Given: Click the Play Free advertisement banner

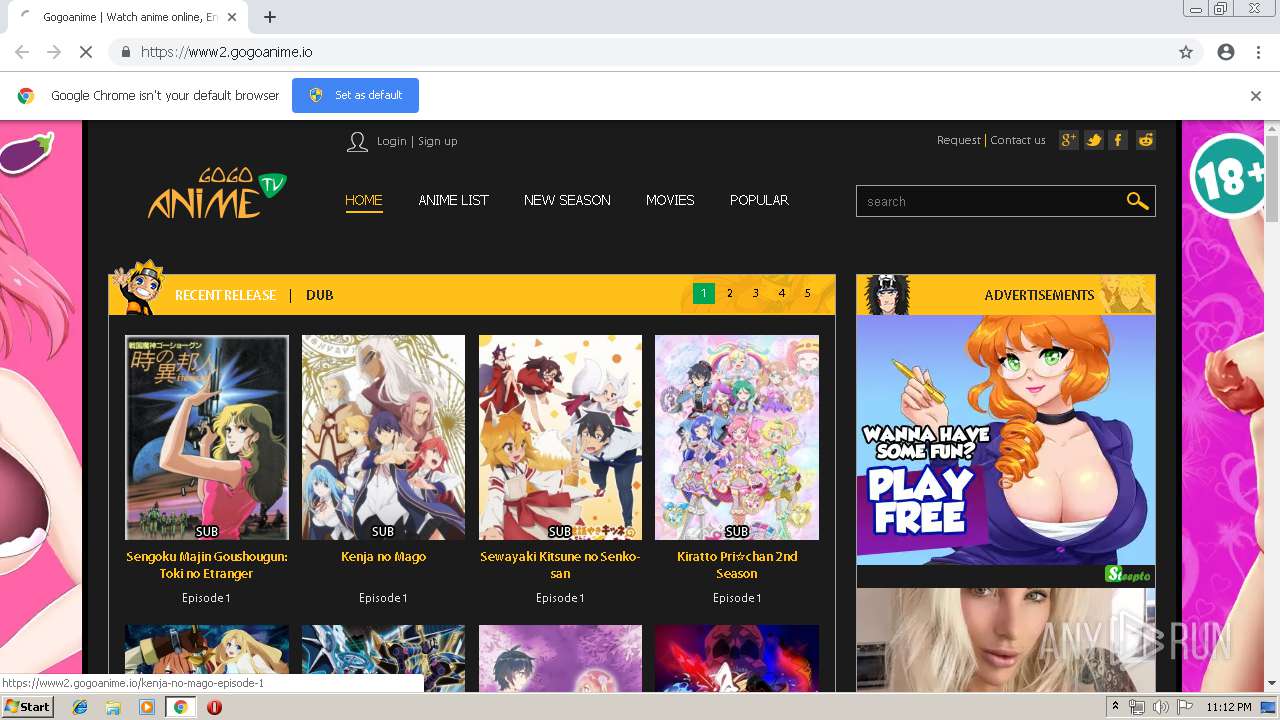Looking at the screenshot, I should click(1006, 440).
